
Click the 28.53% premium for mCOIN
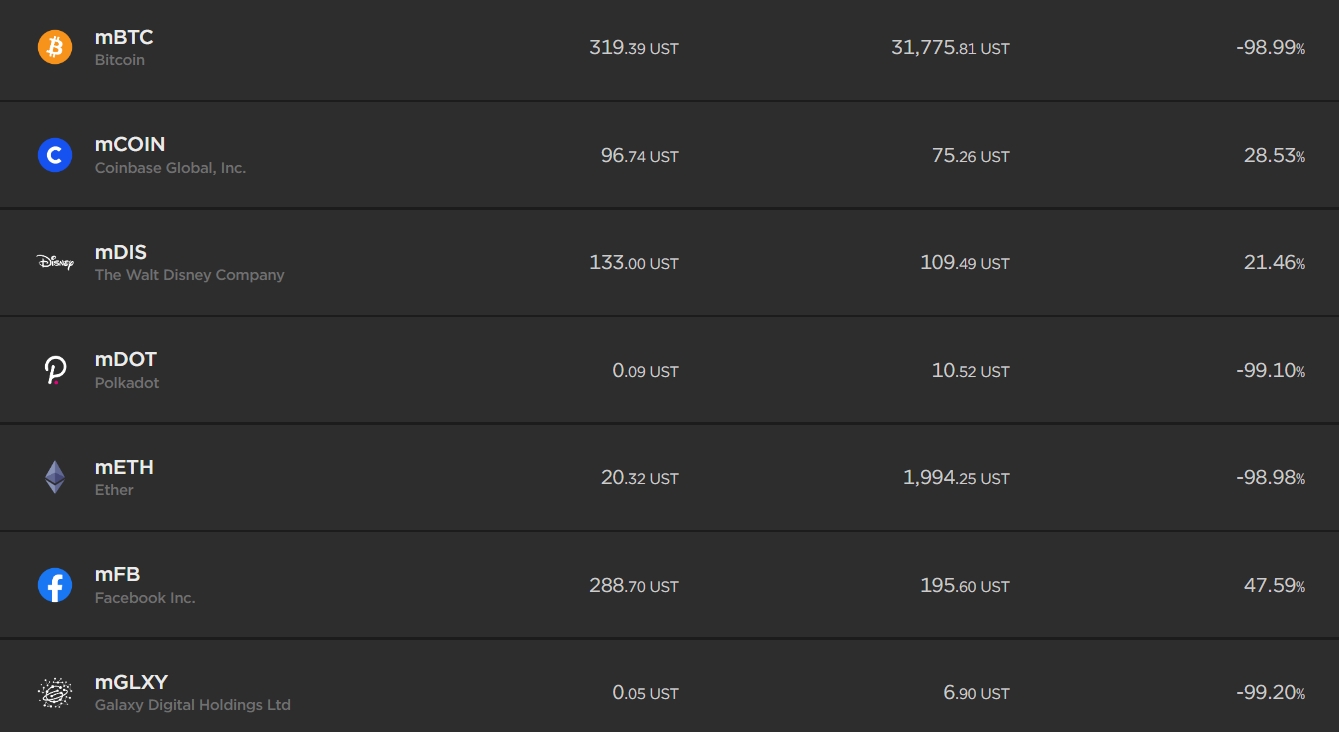(x=1275, y=156)
